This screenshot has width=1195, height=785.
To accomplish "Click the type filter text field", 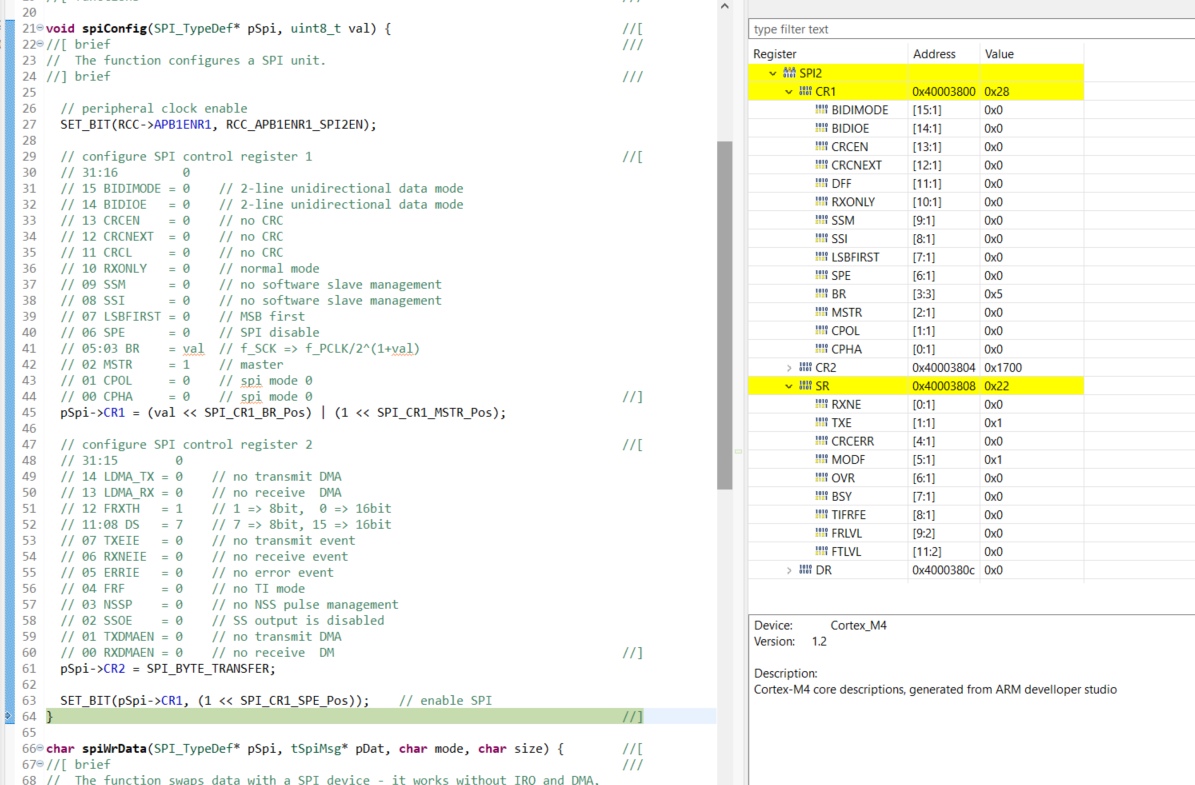I will pyautogui.click(x=971, y=29).
